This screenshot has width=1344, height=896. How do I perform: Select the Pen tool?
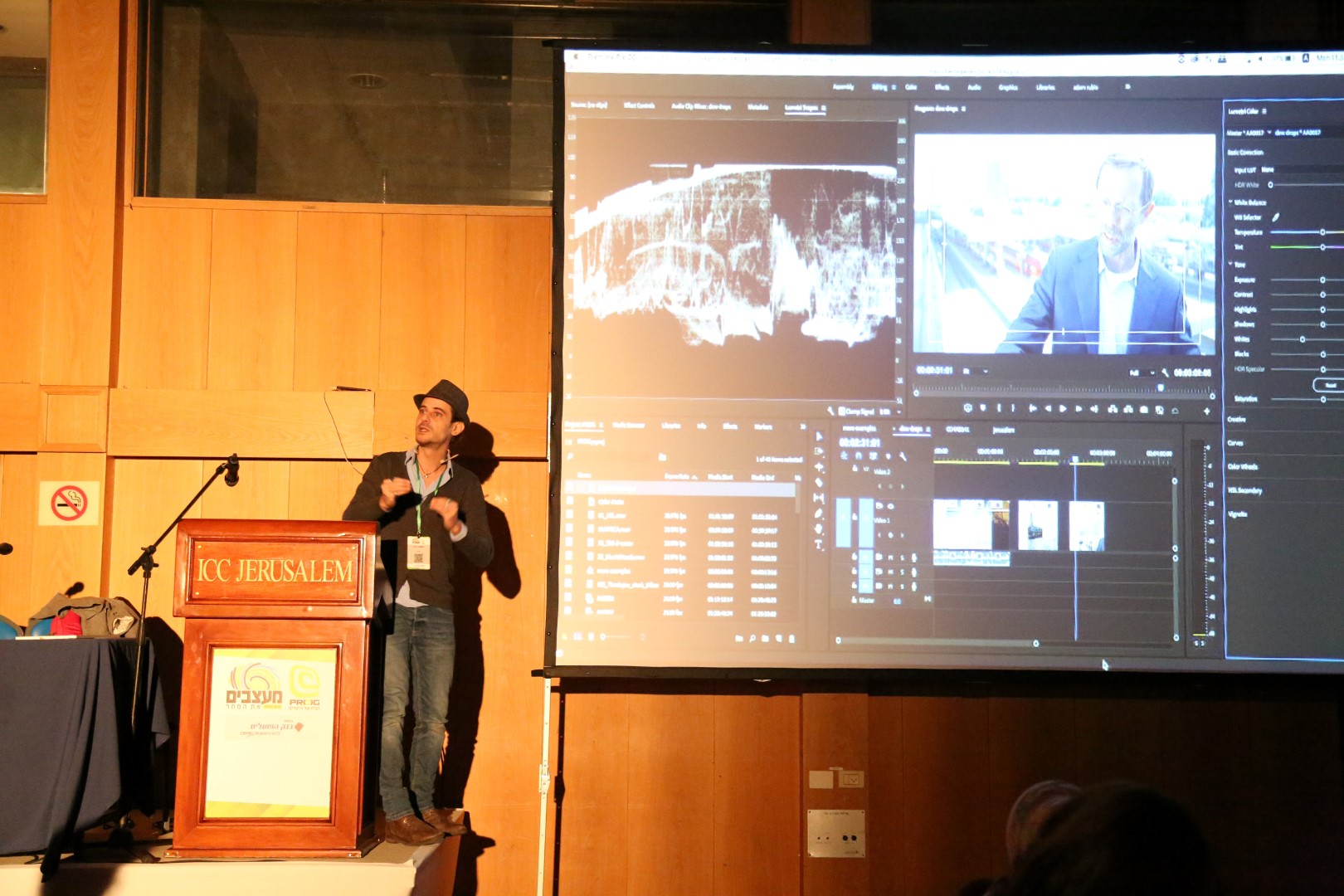(819, 514)
